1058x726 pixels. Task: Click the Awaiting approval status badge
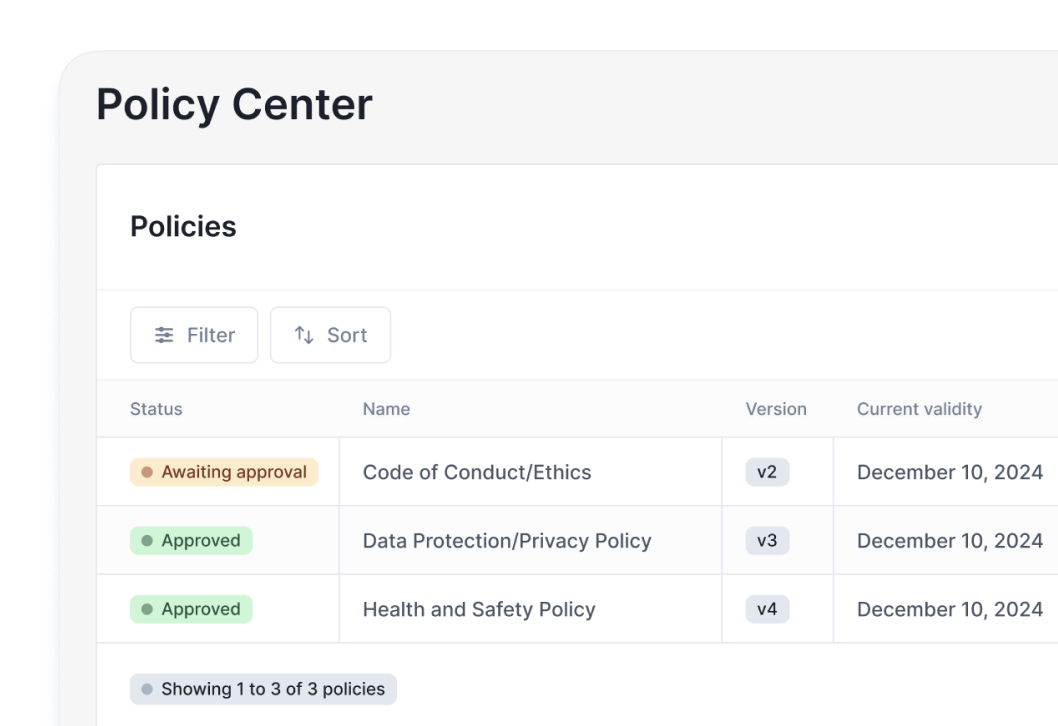click(x=224, y=472)
